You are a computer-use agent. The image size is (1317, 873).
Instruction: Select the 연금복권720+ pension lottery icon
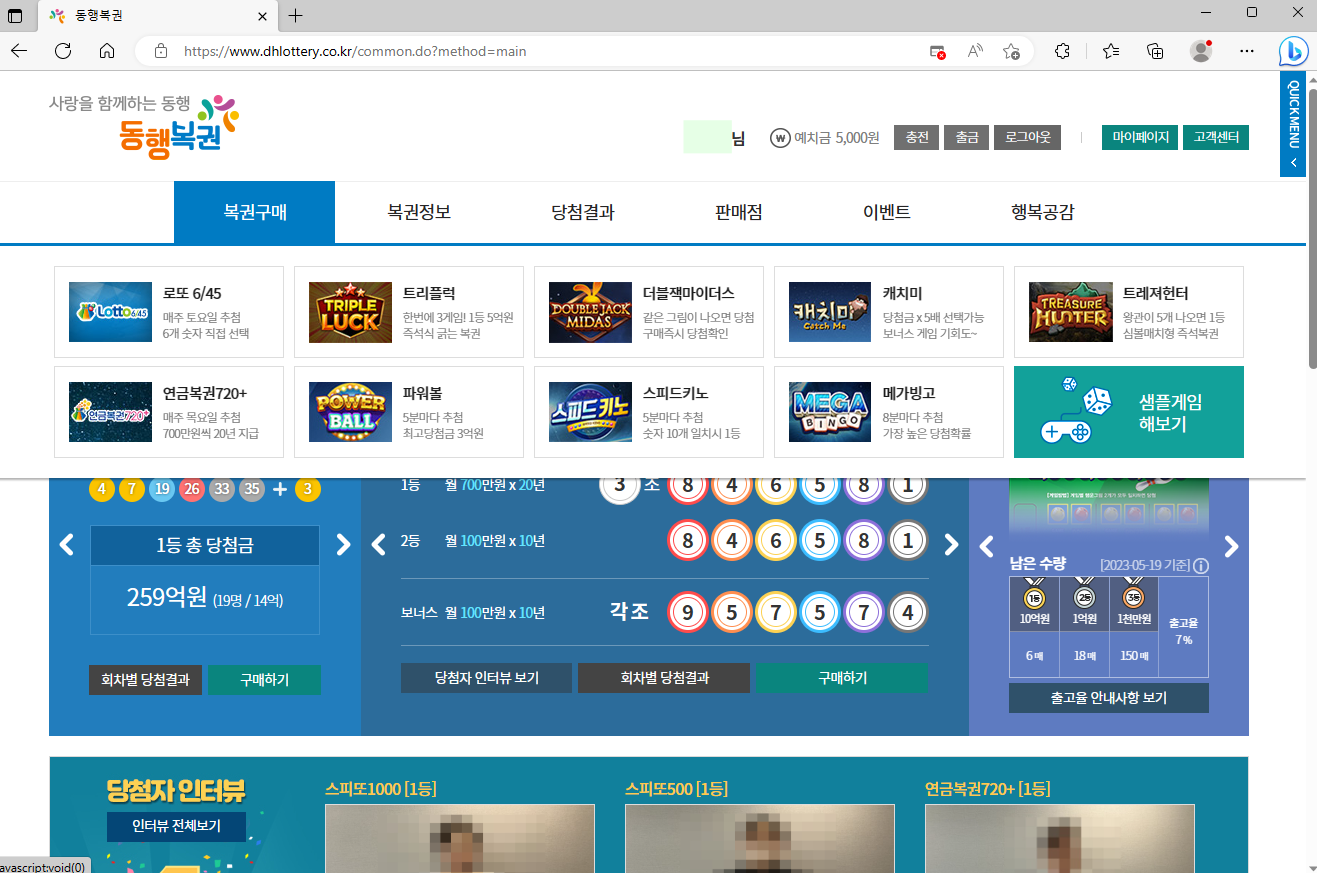[110, 412]
